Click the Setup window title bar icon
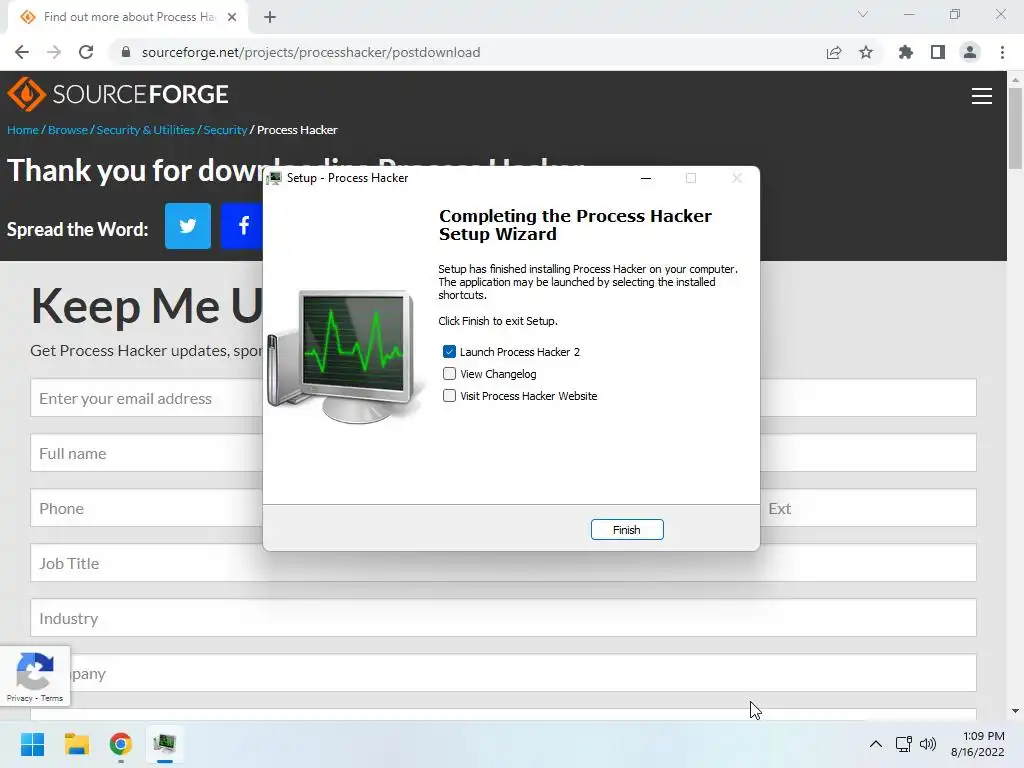 pyautogui.click(x=274, y=178)
